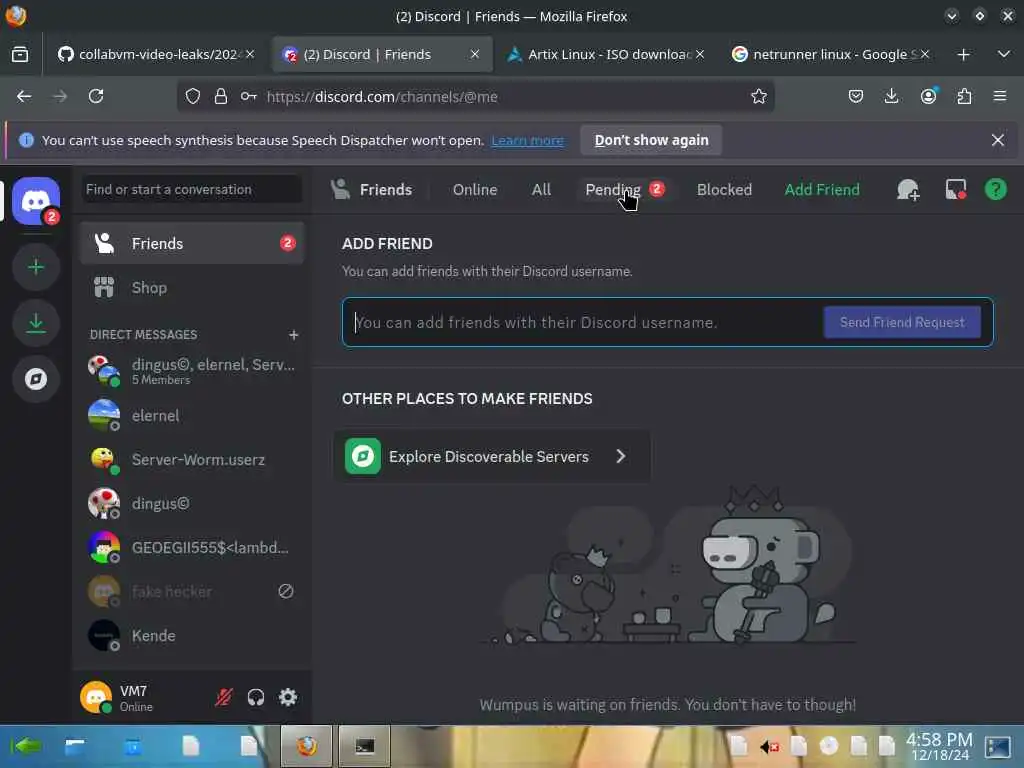Switch to netrunner linux Google tab

click(x=831, y=54)
